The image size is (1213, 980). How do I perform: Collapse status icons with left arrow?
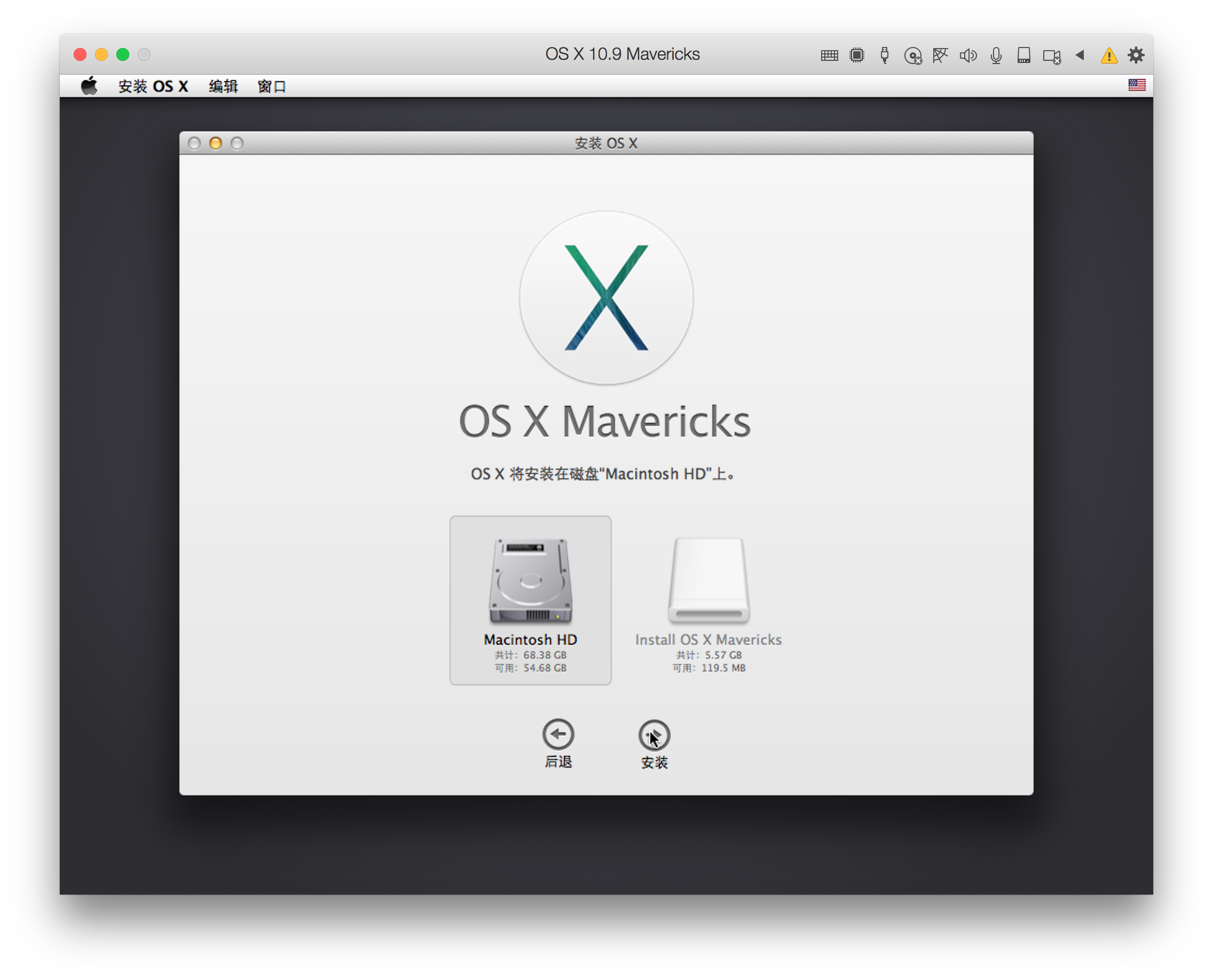[x=1080, y=55]
